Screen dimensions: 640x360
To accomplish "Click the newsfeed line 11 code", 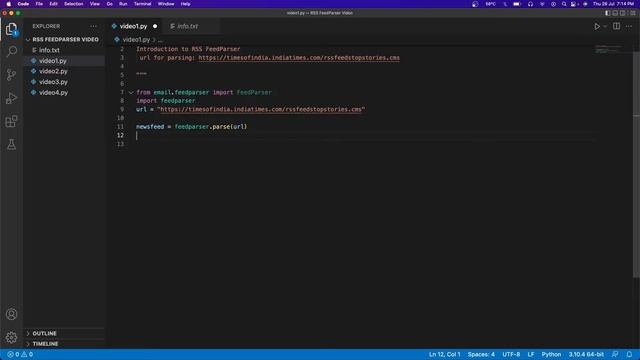I will (191, 127).
